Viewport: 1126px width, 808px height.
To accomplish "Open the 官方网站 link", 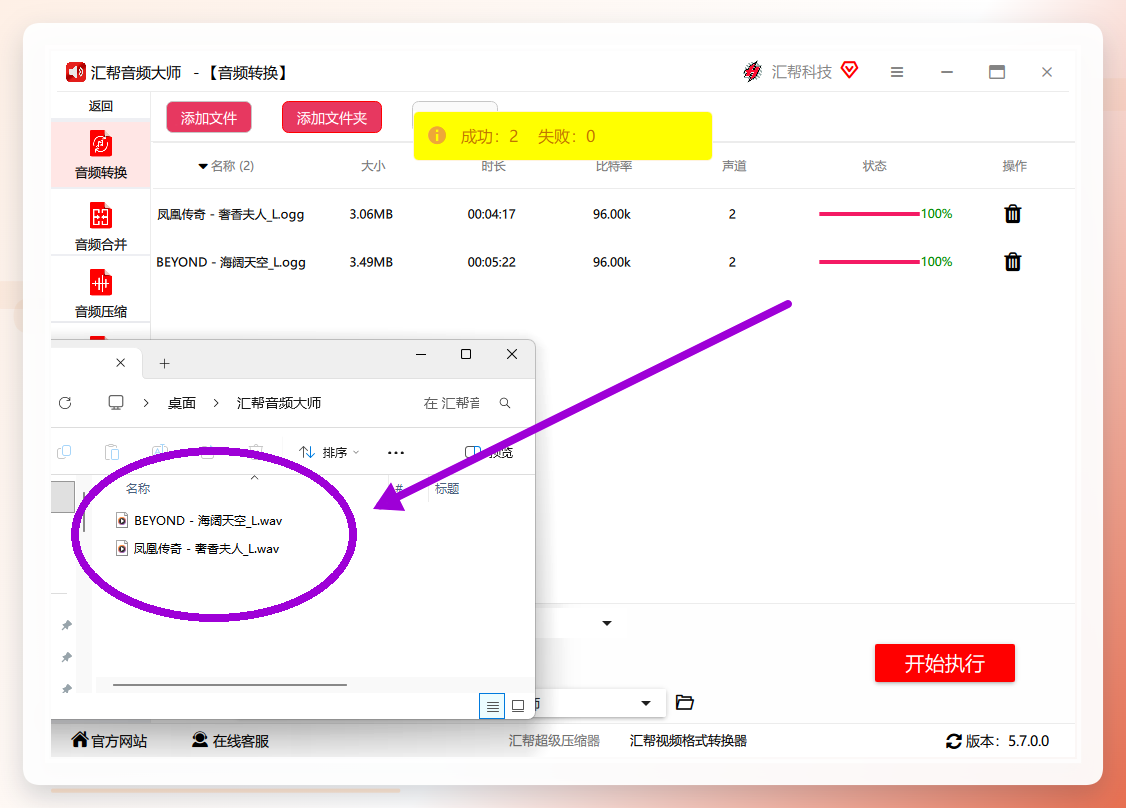I will pos(109,740).
